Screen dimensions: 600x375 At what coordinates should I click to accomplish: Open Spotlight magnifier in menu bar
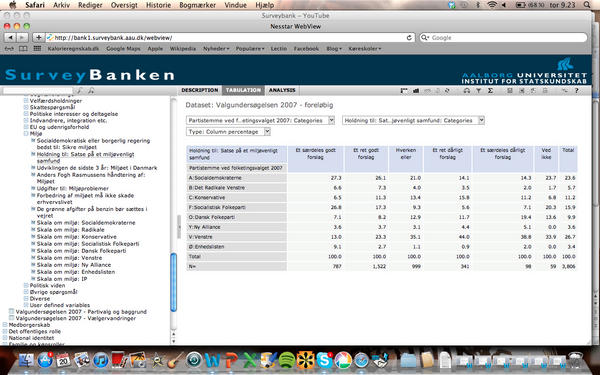(x=587, y=5)
